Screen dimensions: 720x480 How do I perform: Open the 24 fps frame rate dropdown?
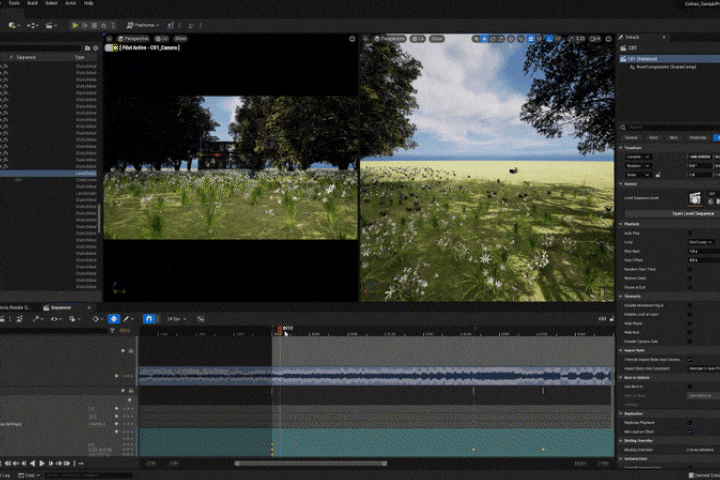coord(177,319)
